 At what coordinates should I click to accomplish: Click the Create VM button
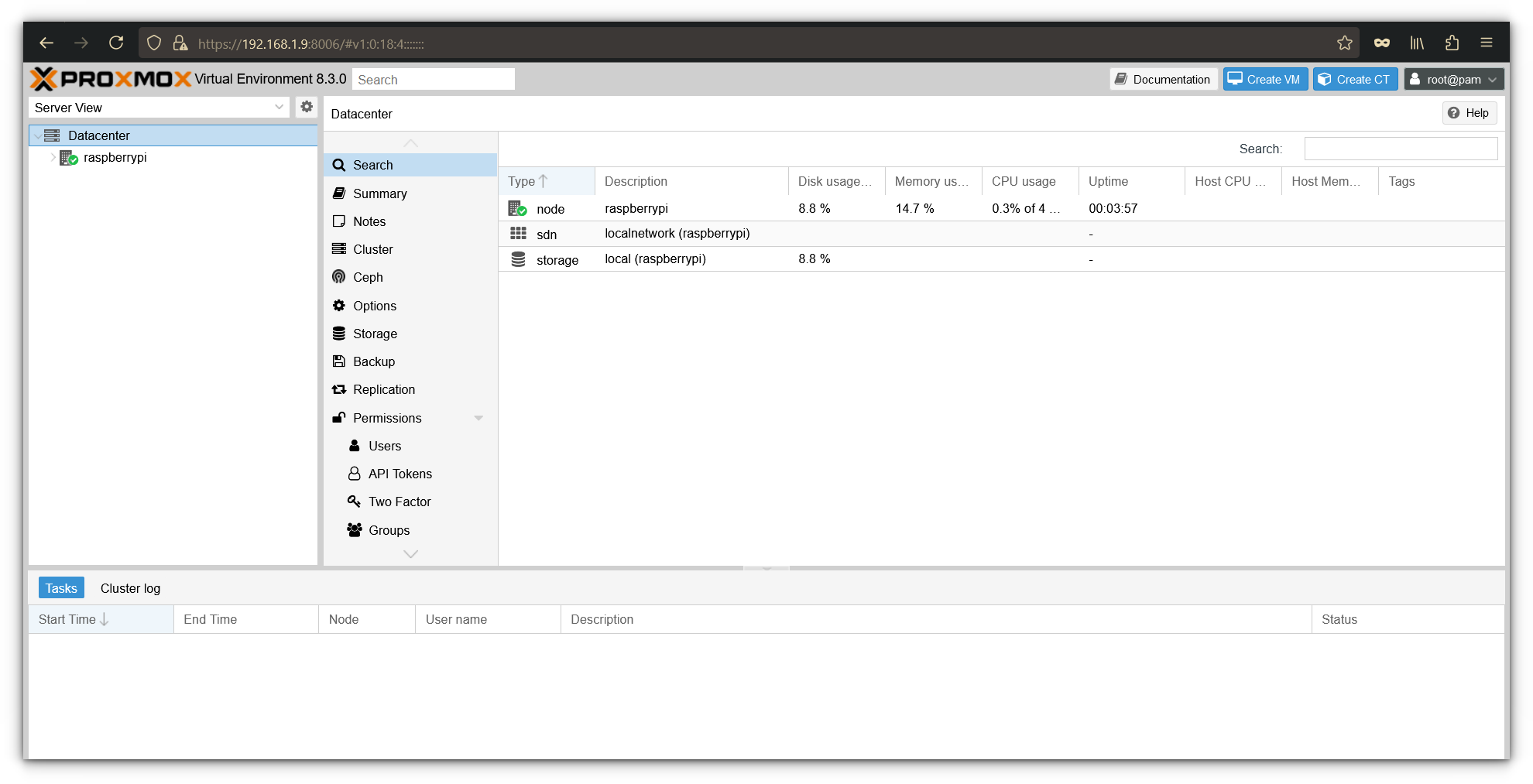click(x=1264, y=79)
